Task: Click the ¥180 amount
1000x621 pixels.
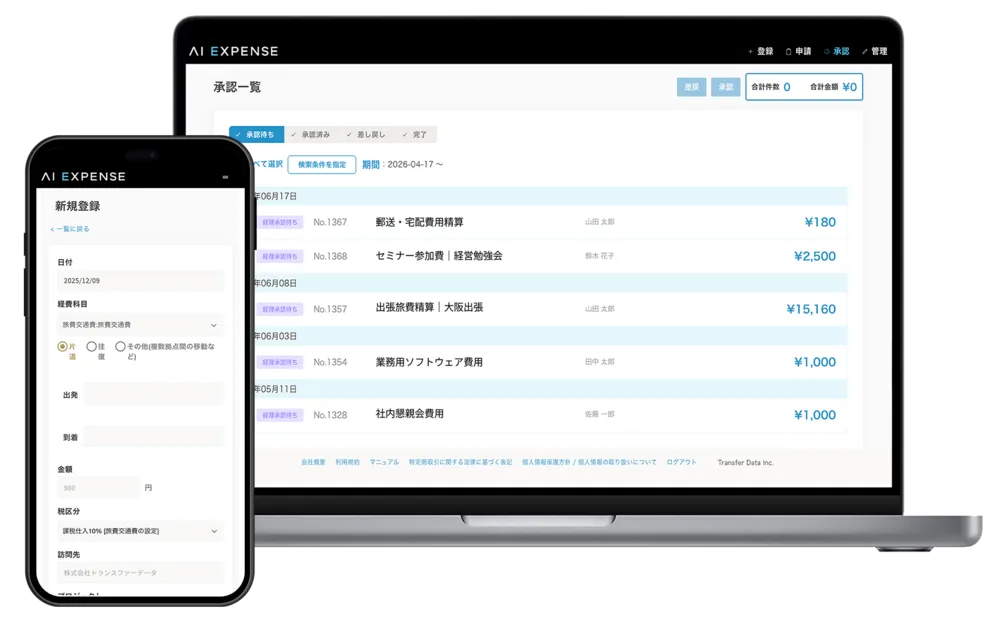Action: [x=820, y=222]
